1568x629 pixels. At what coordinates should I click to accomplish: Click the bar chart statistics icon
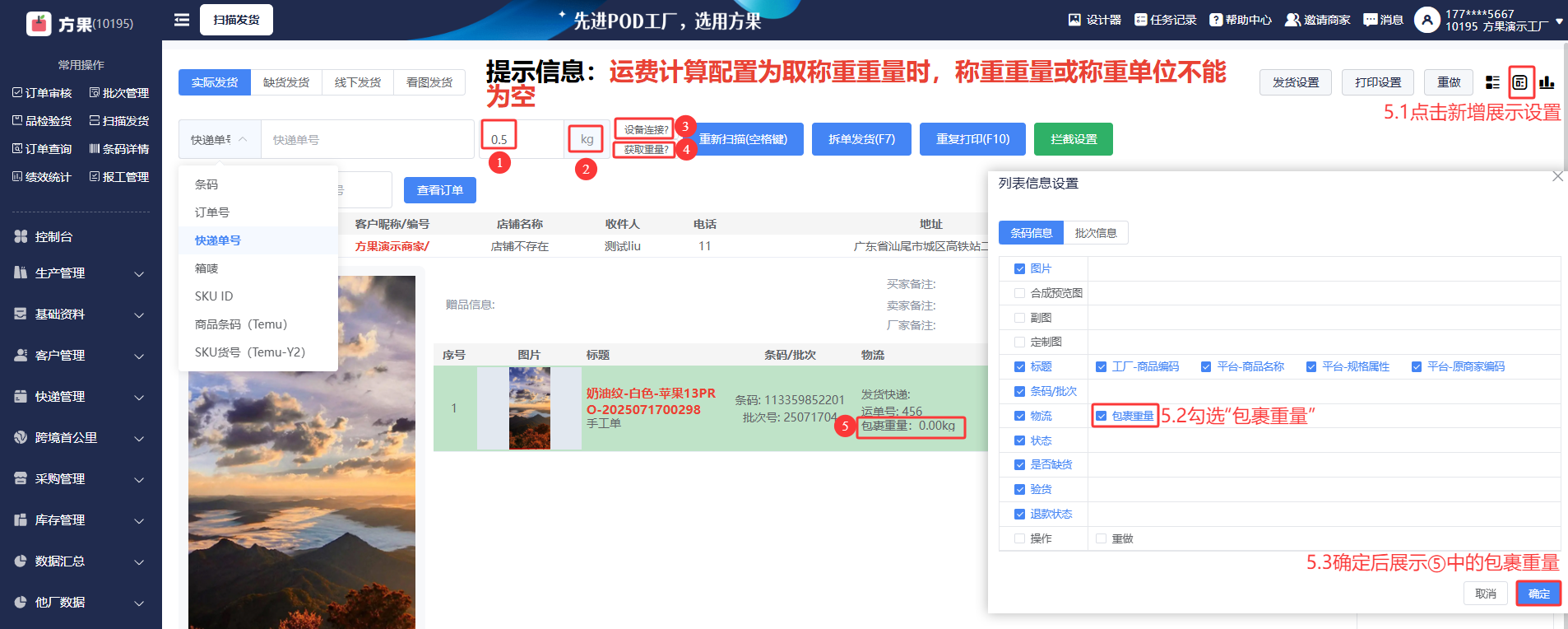click(1547, 82)
